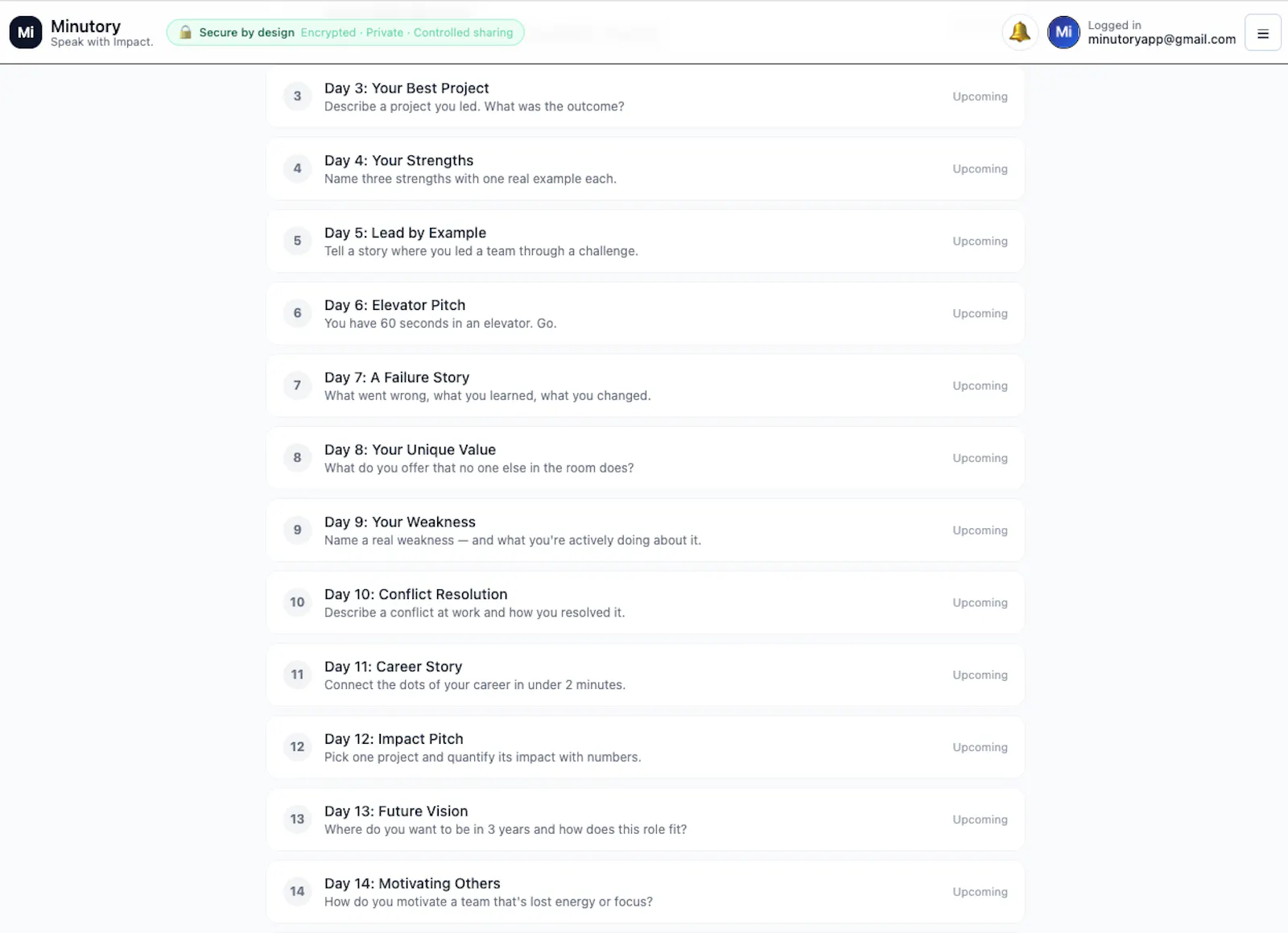Select number badge 10 for Conflict Resolution
1288x933 pixels.
point(297,602)
